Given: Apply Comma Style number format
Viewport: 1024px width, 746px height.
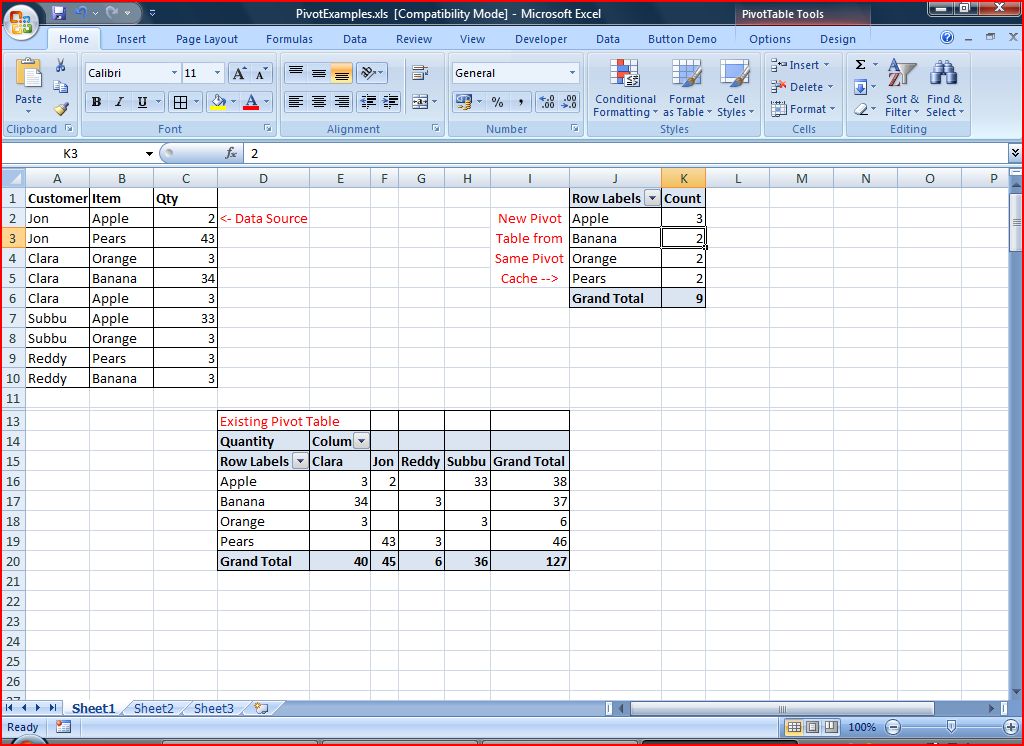Looking at the screenshot, I should click(520, 102).
